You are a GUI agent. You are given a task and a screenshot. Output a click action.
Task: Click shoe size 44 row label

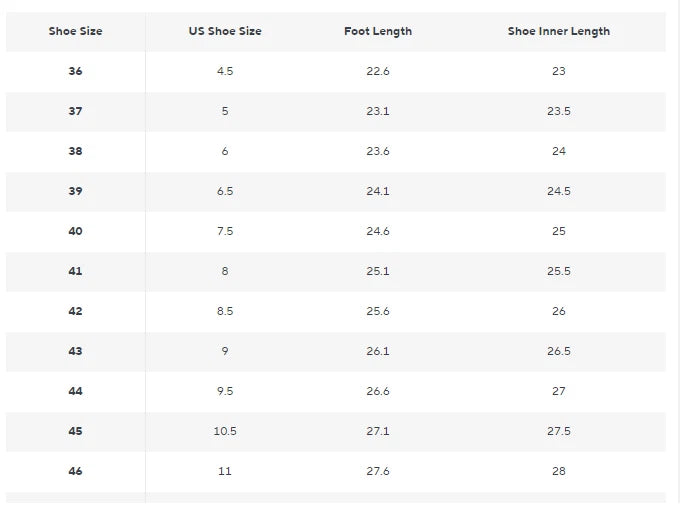[75, 391]
